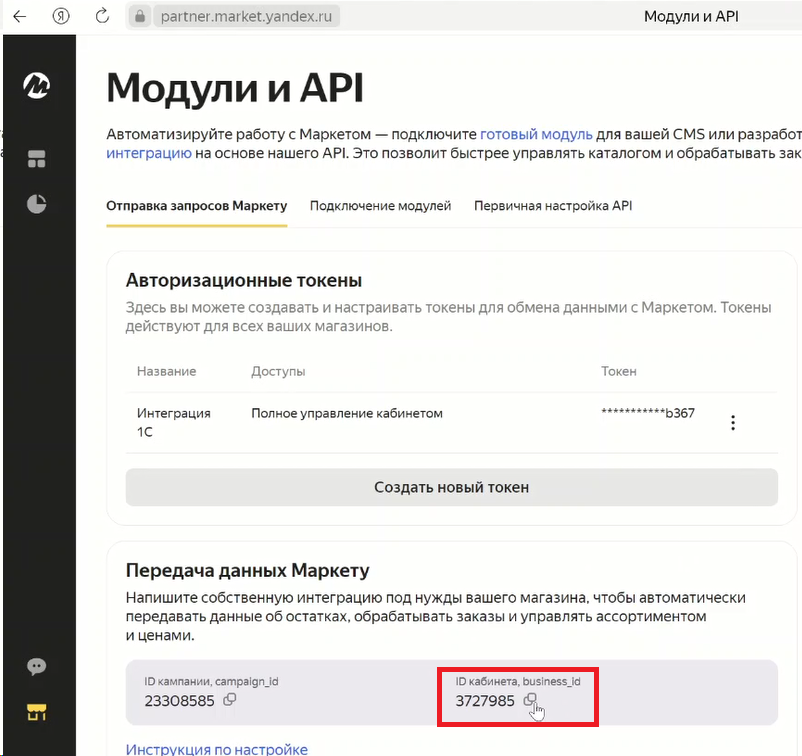Image resolution: width=802 pixels, height=756 pixels.
Task: Click the masked token ending in b367
Action: click(648, 413)
